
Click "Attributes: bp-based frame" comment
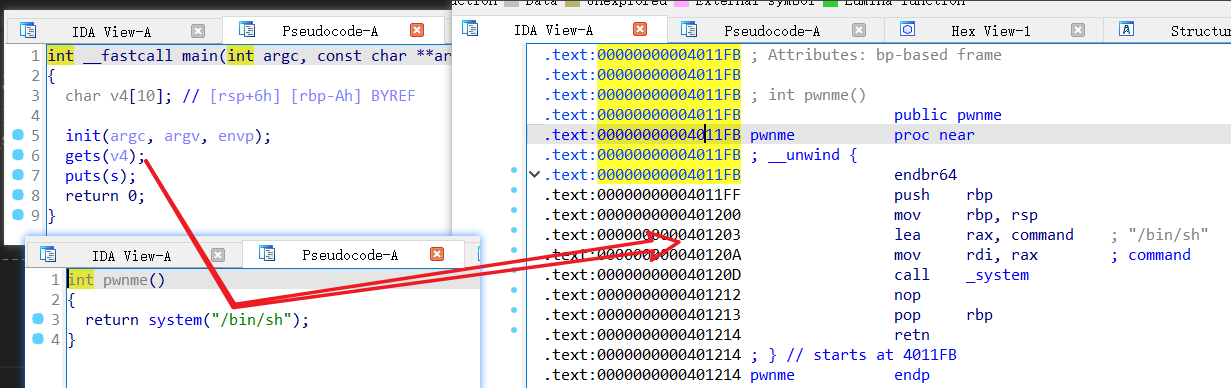pos(875,55)
